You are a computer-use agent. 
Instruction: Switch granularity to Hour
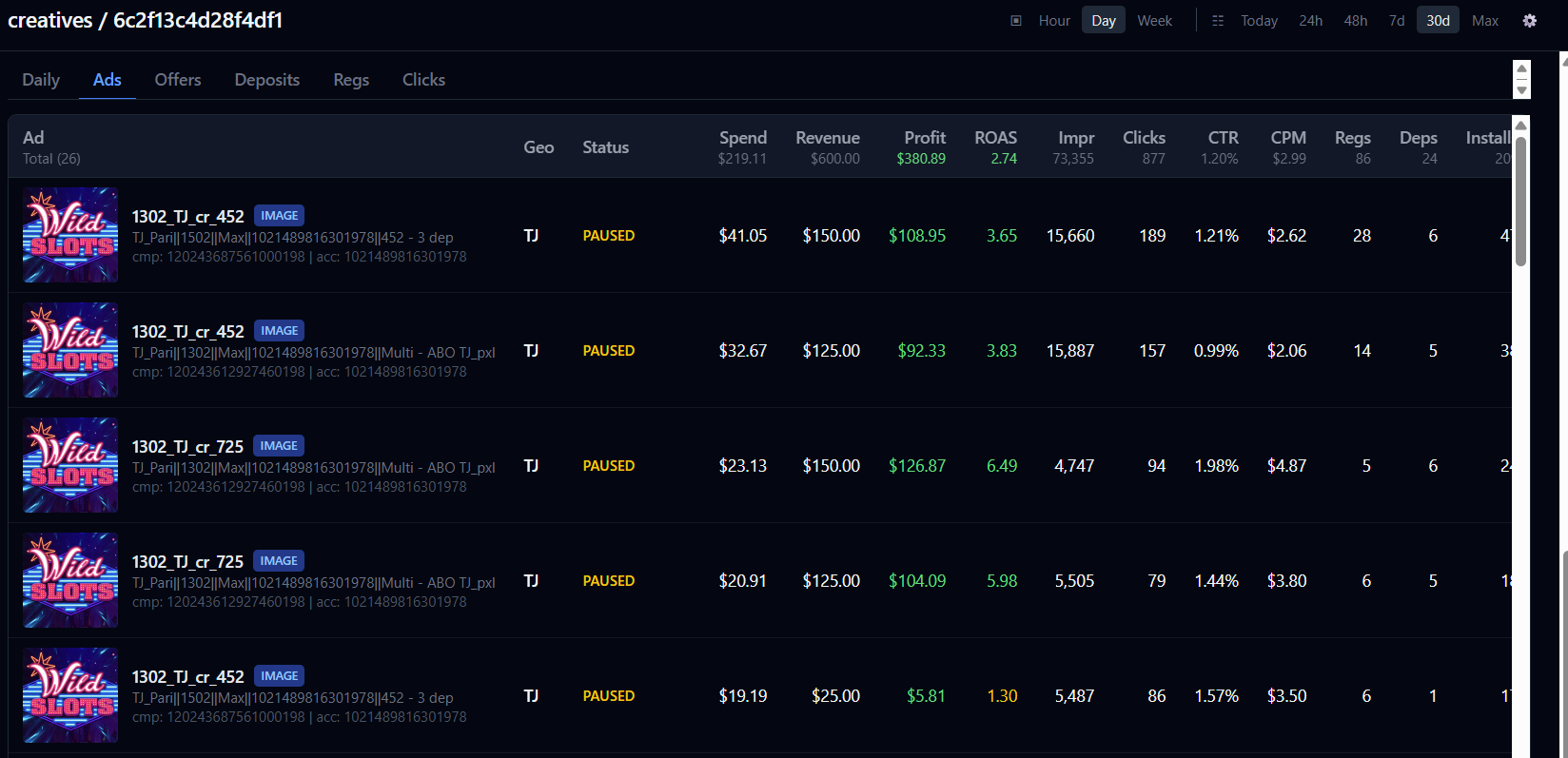[1054, 21]
